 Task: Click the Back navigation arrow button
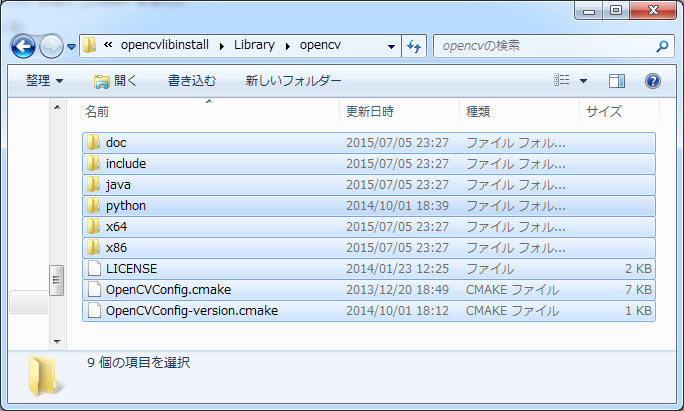(x=23, y=46)
